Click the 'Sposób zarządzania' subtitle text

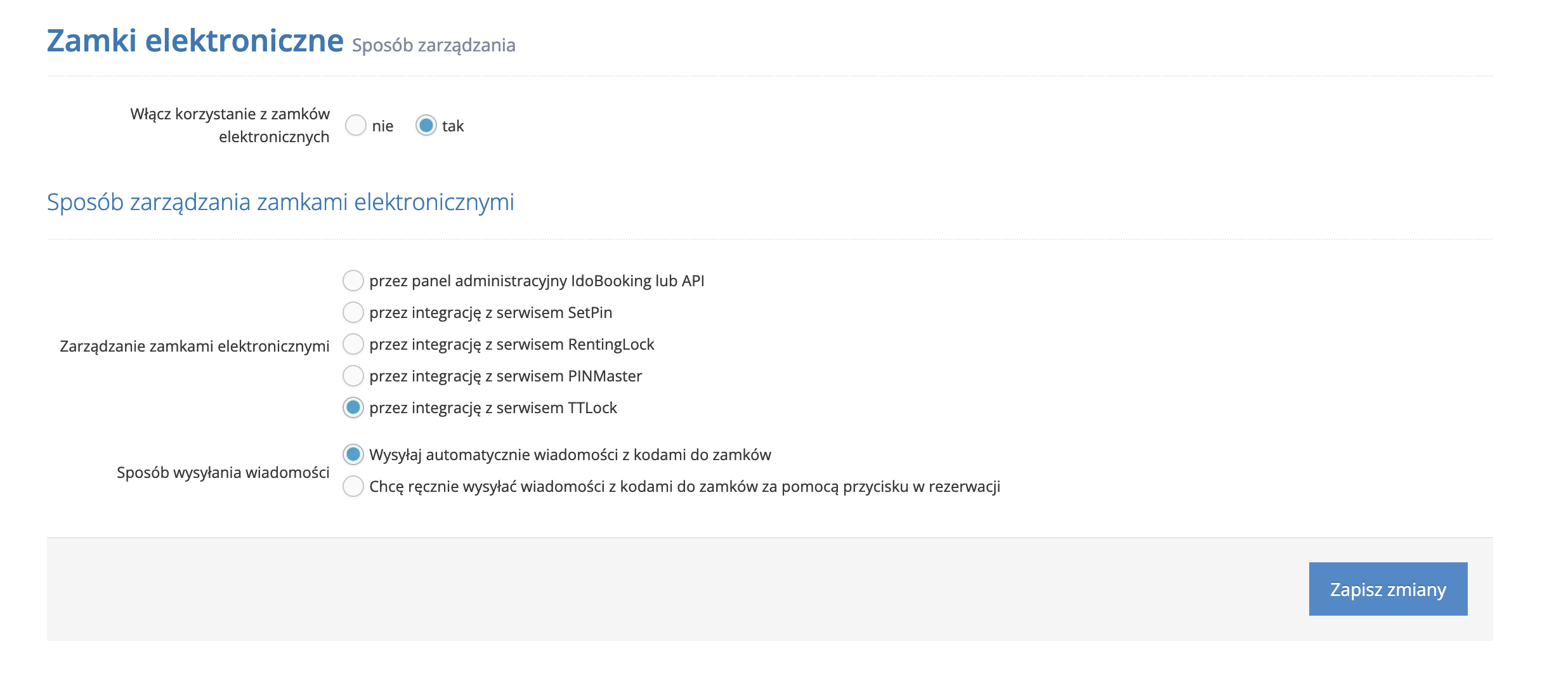click(433, 46)
